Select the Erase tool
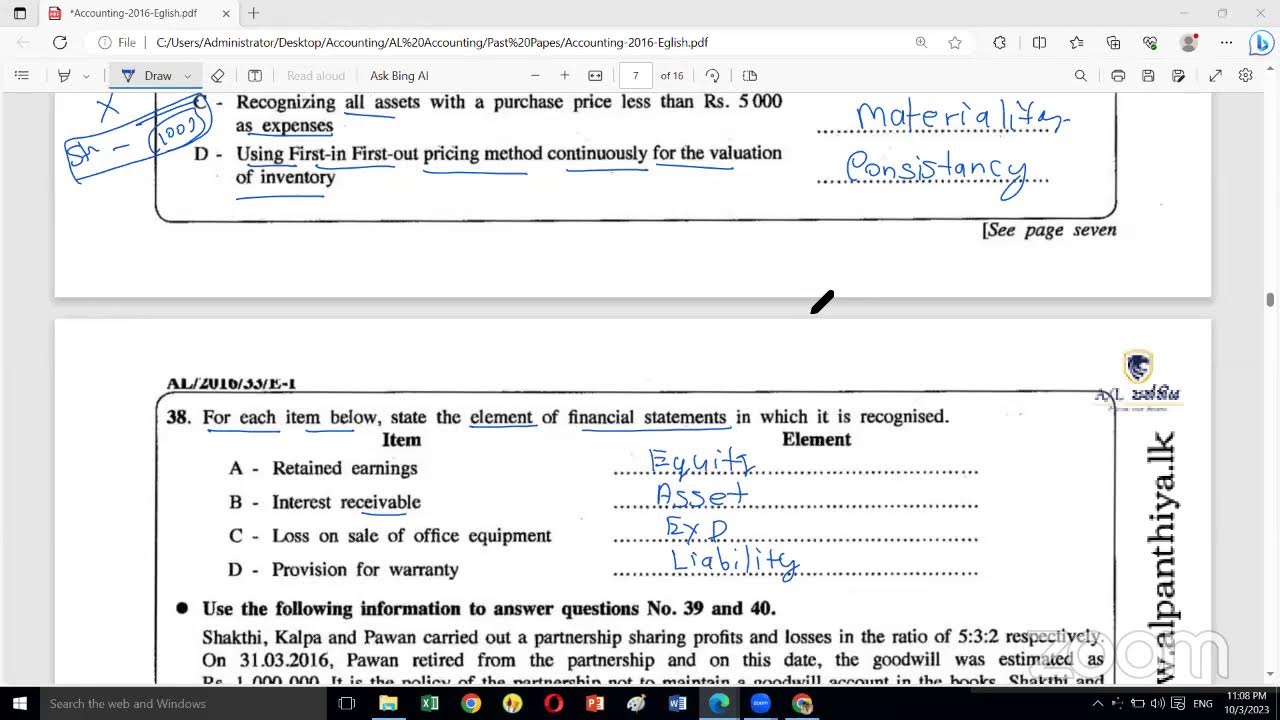 (x=217, y=76)
